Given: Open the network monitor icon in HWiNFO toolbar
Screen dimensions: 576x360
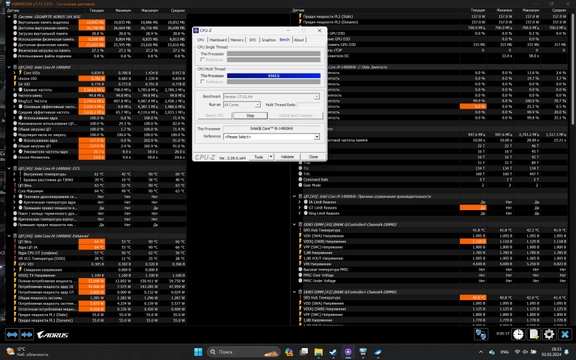Looking at the screenshot, I should (481, 334).
